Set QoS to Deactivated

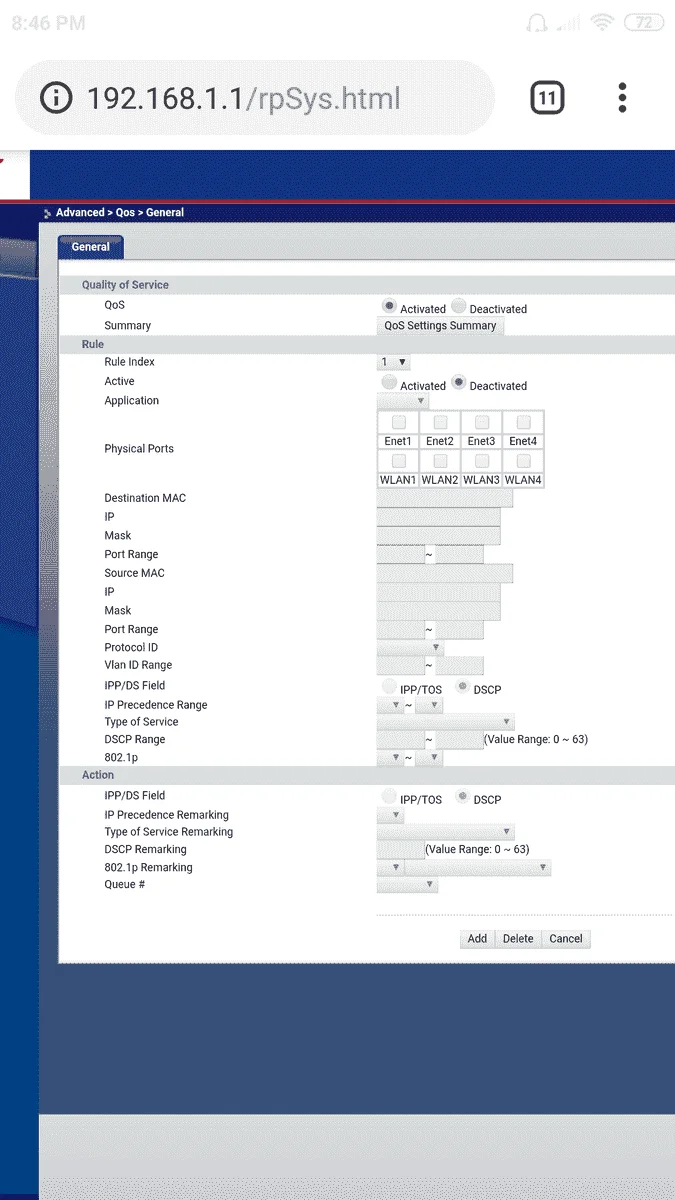click(458, 306)
